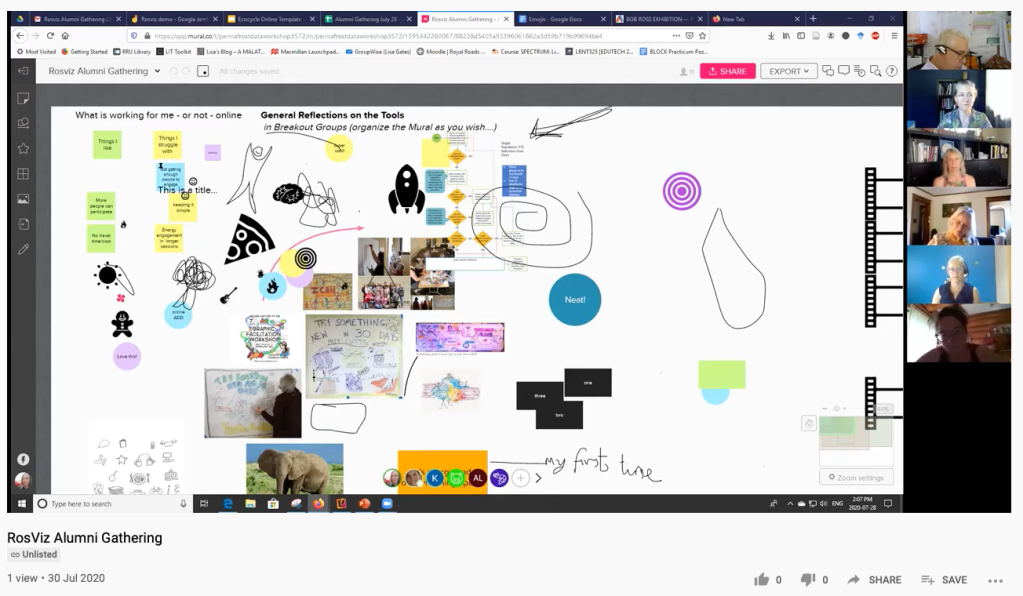Exit the mural via the leave icon
Screen dimensions: 1023x596
point(23,70)
